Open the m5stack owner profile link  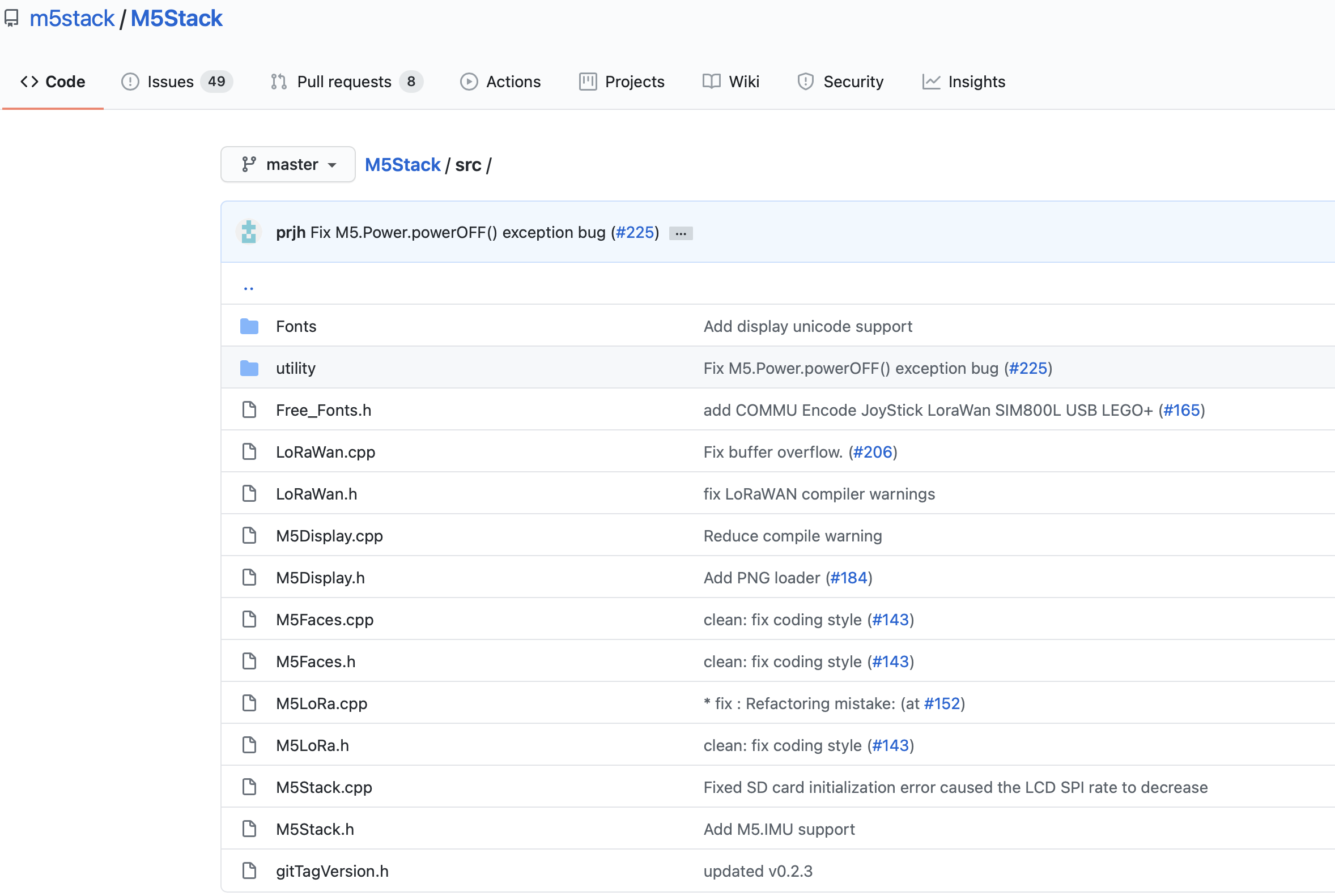point(72,18)
